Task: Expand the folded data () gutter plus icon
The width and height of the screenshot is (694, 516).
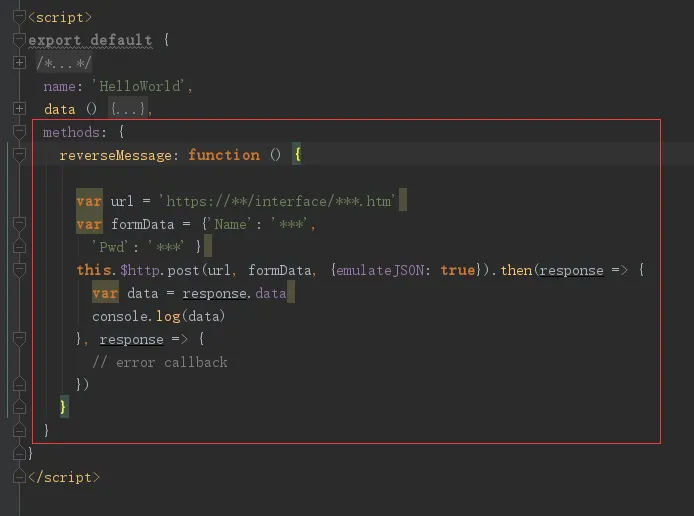Action: click(19, 108)
